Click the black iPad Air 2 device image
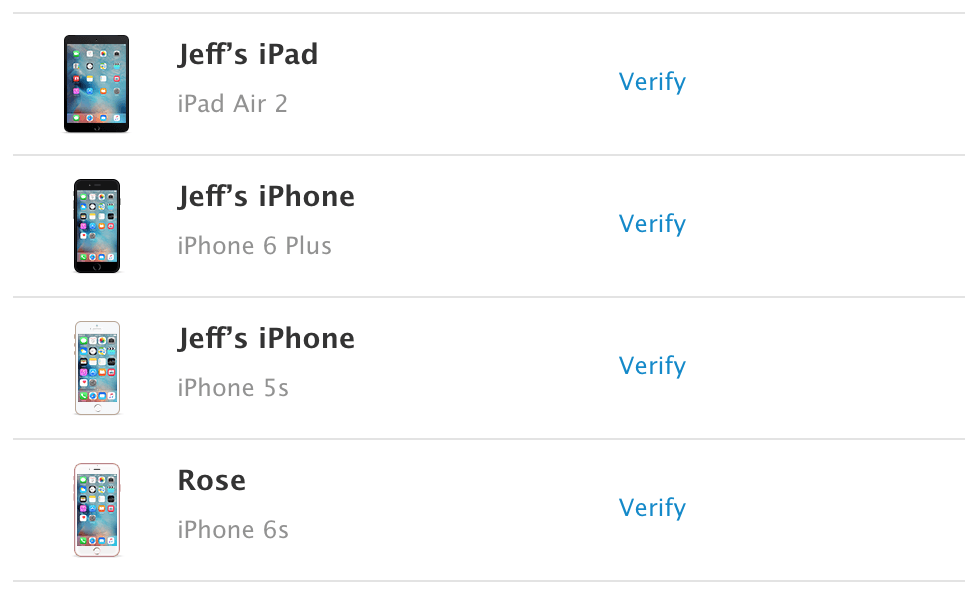The image size is (976, 595). (x=96, y=83)
